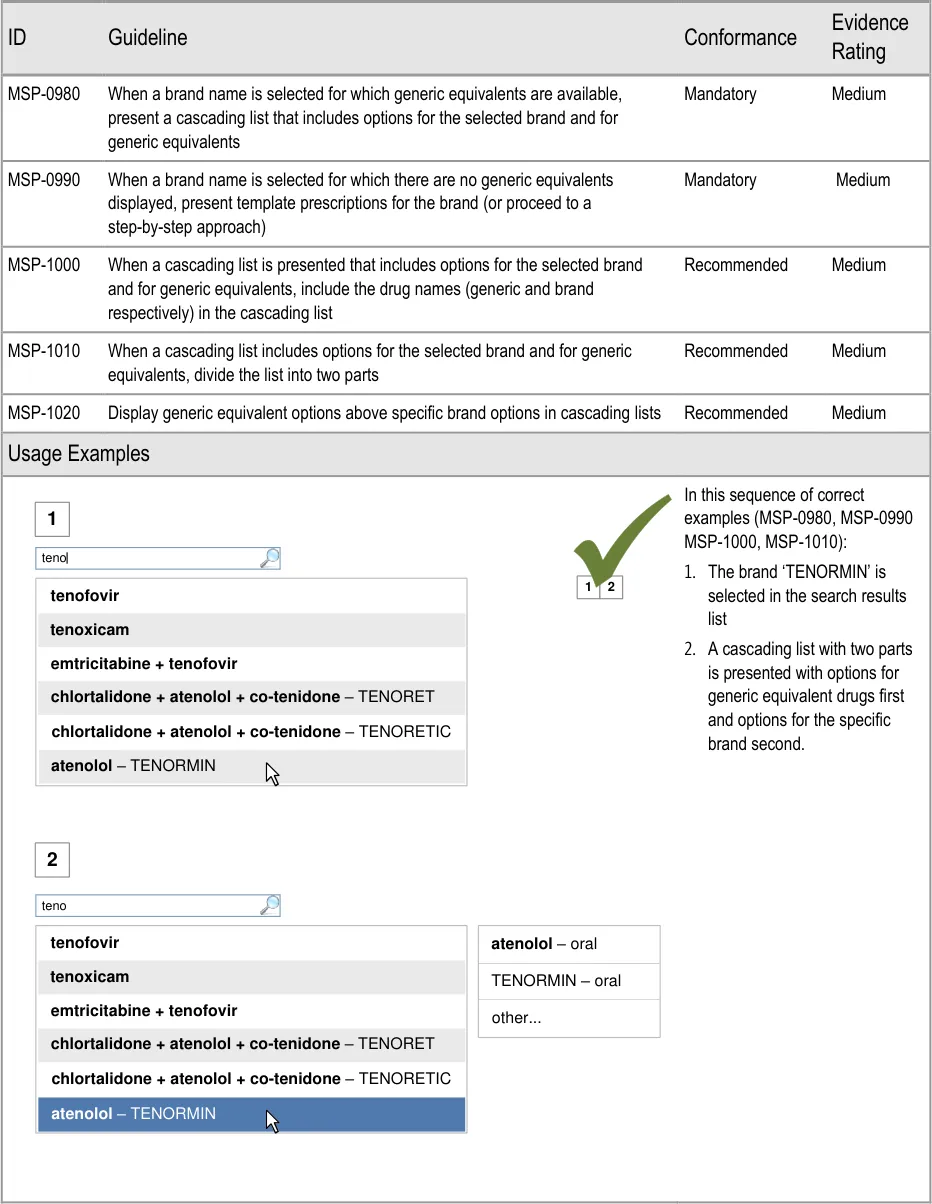The width and height of the screenshot is (932, 1204).
Task: Click the small '1' box beneath the checkmark
Action: pos(588,587)
